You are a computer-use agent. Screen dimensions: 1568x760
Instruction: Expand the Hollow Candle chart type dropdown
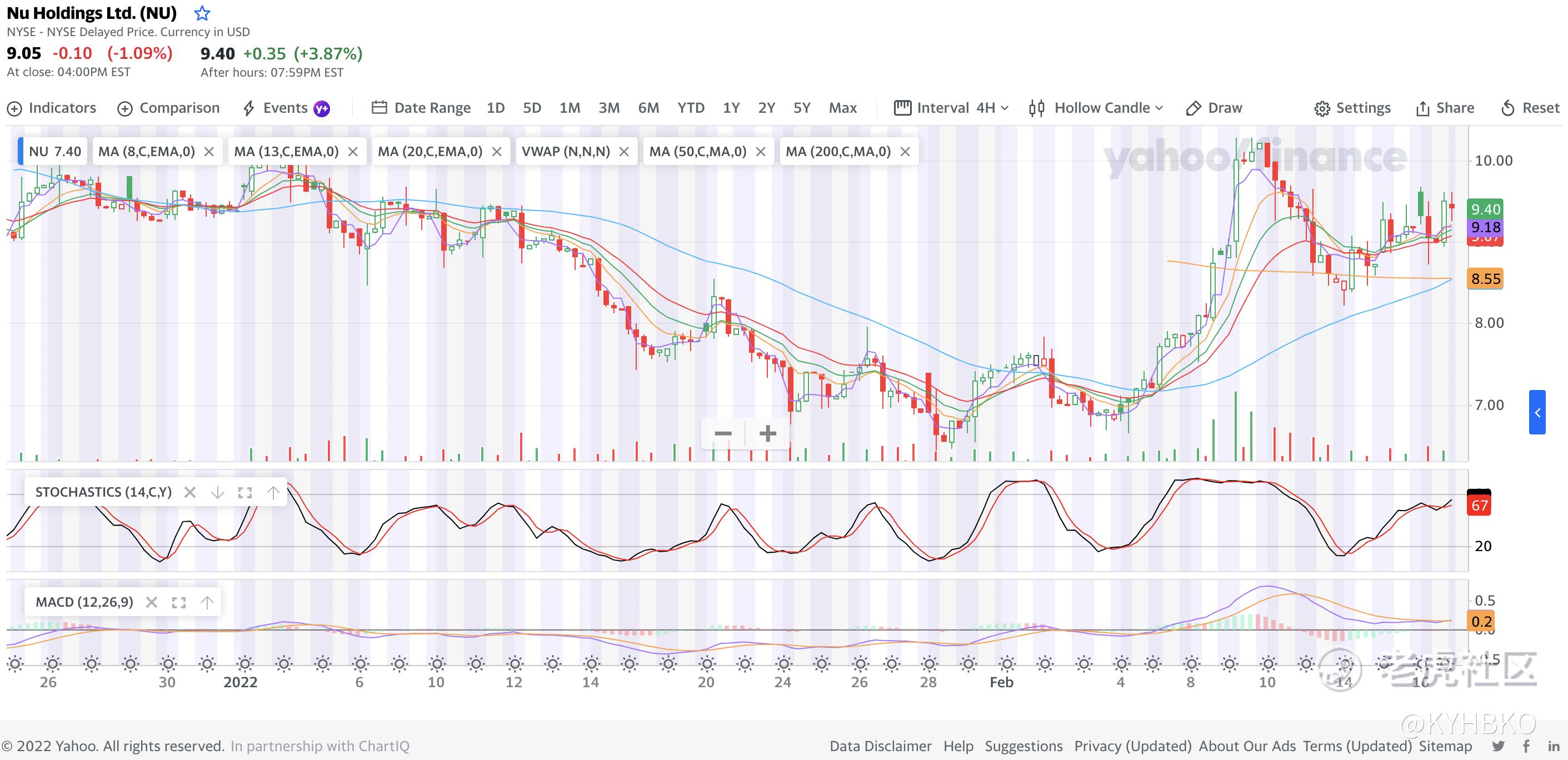coord(1096,108)
